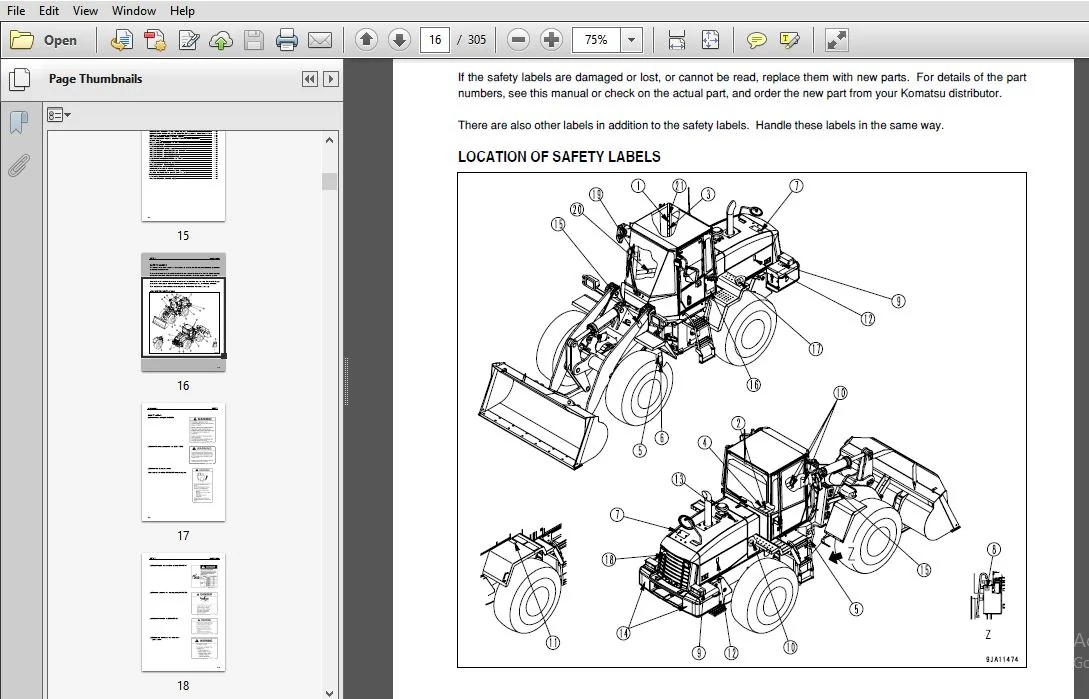
Task: Open the Window menu
Action: click(134, 10)
